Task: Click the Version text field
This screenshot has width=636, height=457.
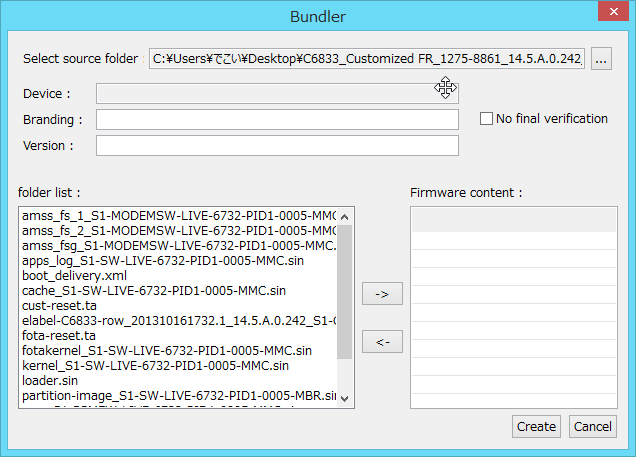Action: [x=277, y=146]
